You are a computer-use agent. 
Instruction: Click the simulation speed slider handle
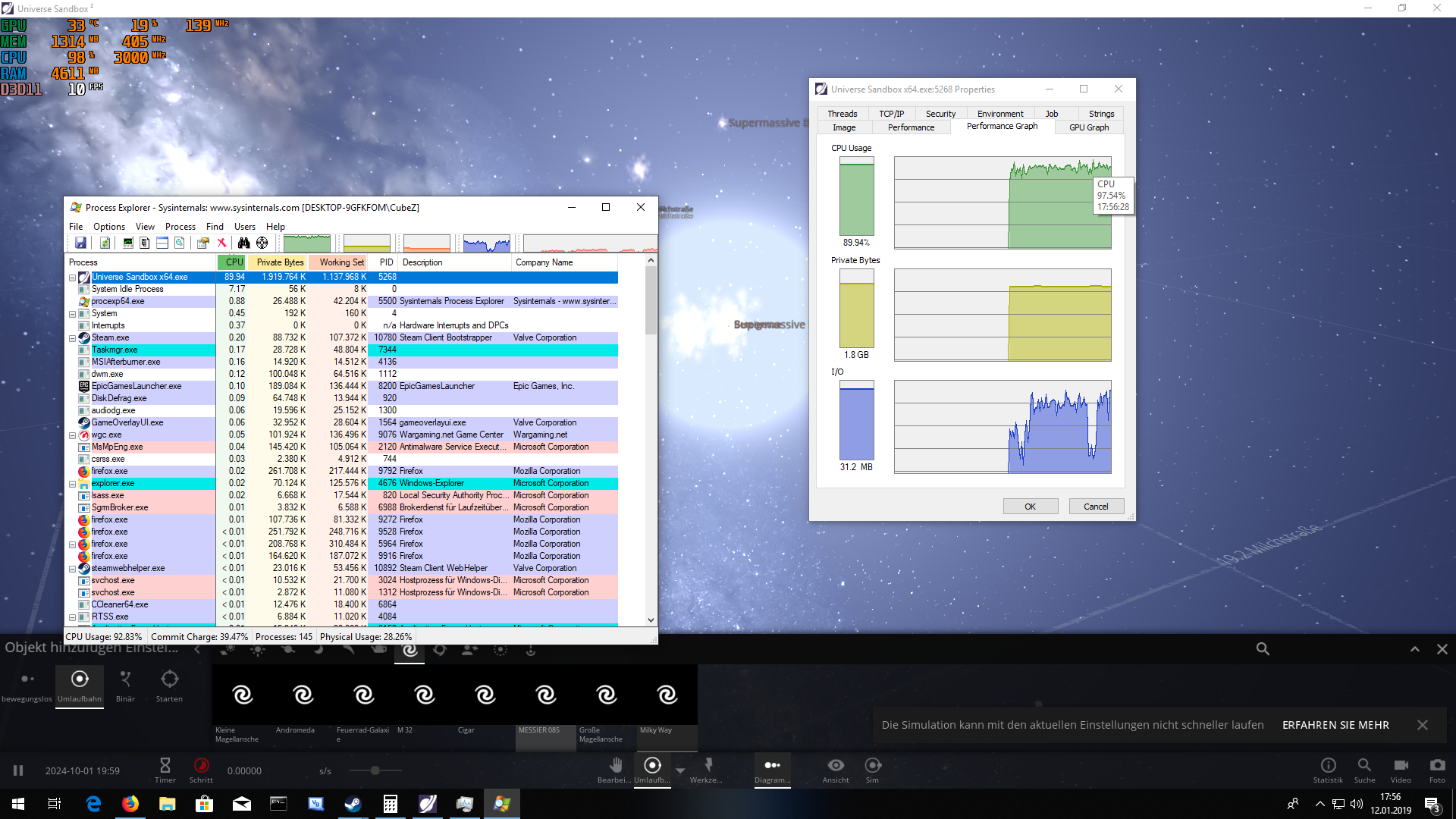[x=375, y=770]
